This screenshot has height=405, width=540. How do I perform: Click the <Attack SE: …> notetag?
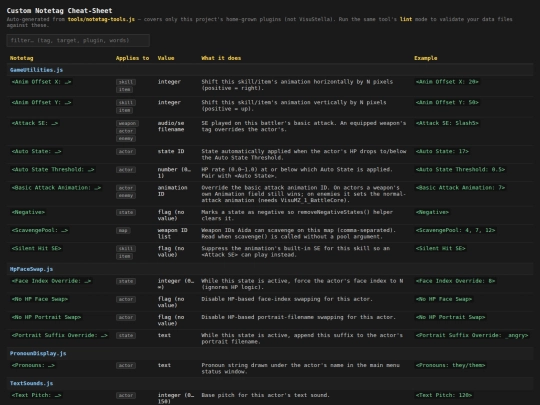tap(35, 123)
